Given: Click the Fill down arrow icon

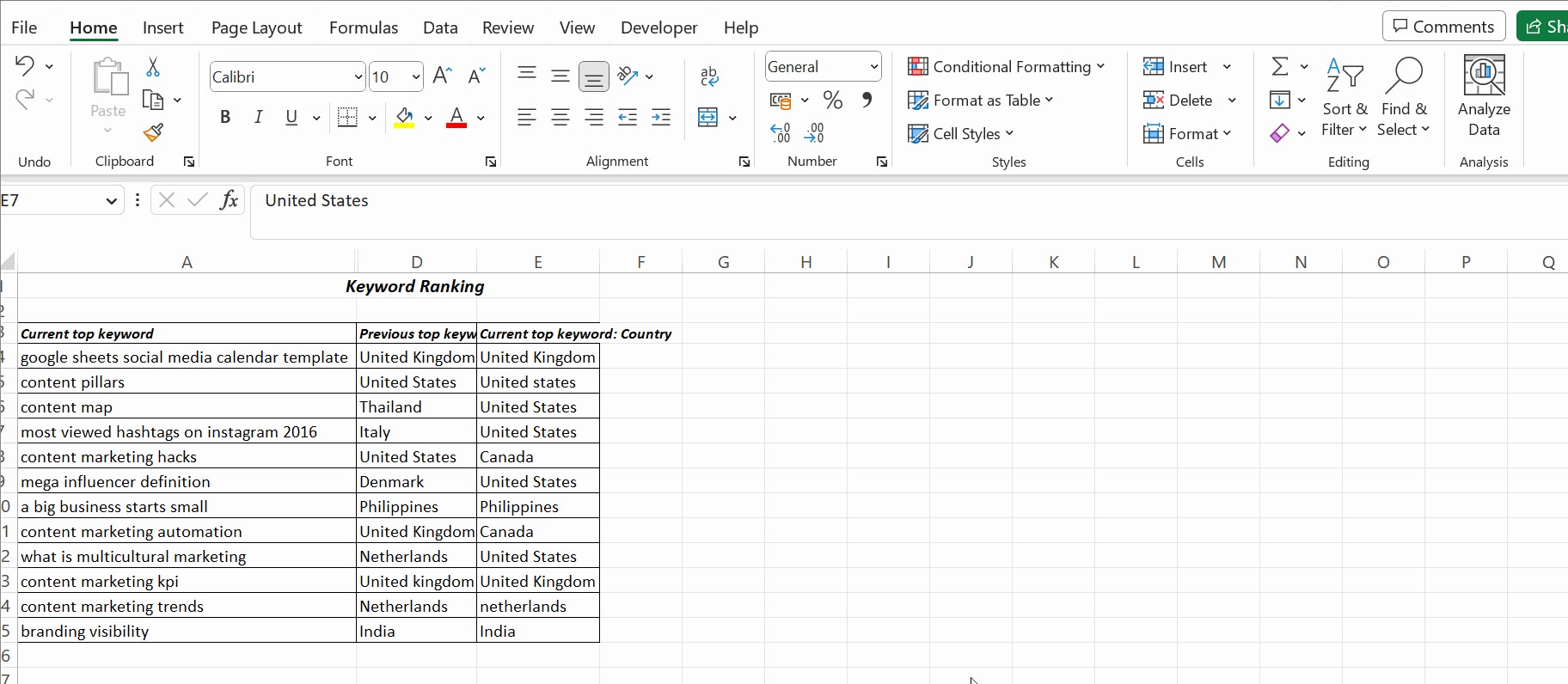Looking at the screenshot, I should 1280,100.
